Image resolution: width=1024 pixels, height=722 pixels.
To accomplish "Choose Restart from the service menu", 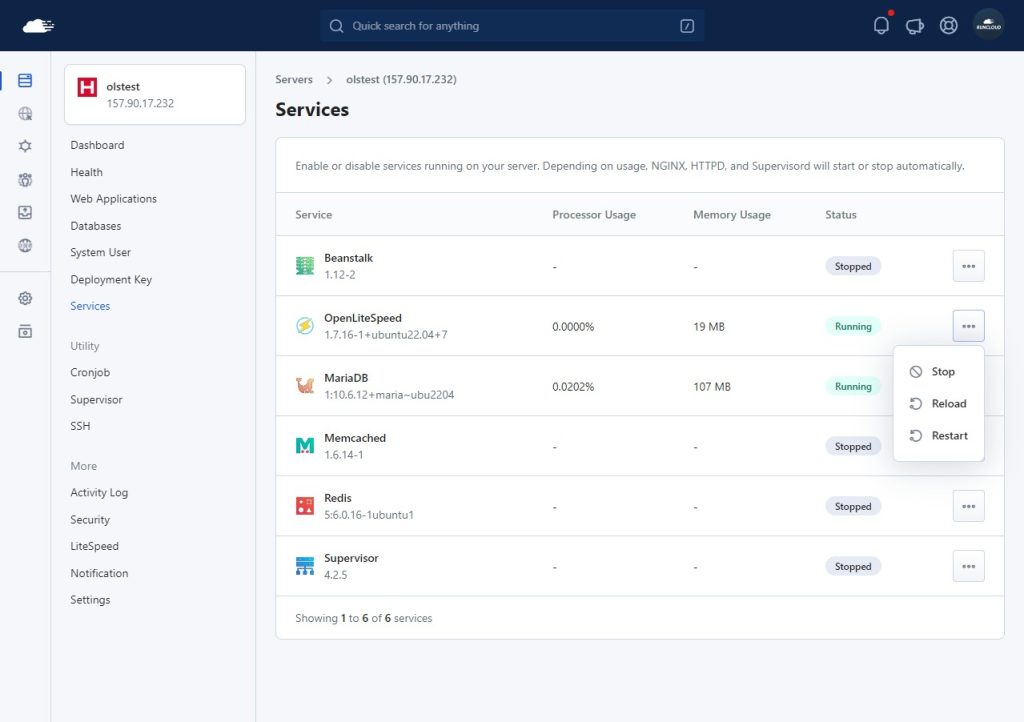I will (x=938, y=435).
